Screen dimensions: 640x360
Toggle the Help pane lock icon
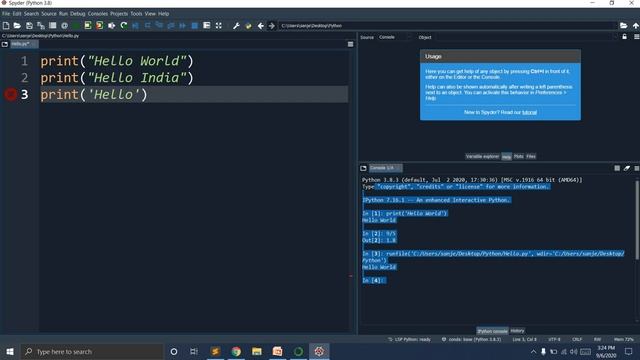click(x=624, y=37)
